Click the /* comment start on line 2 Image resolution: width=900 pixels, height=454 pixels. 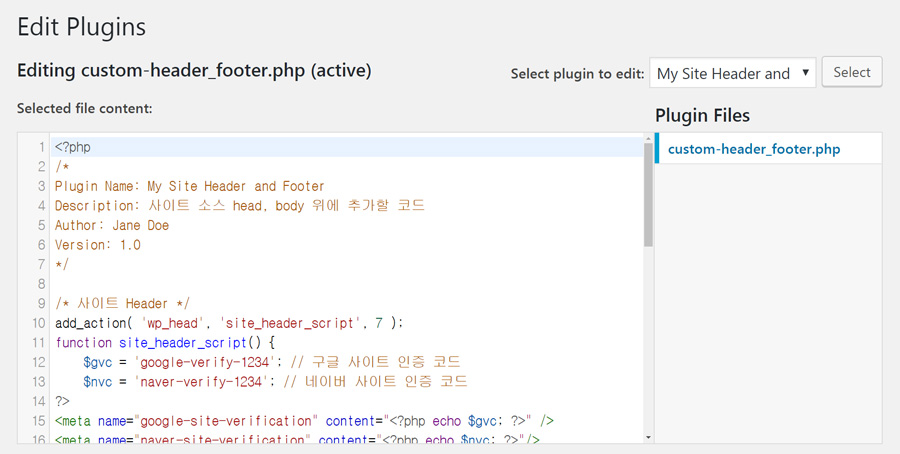62,167
